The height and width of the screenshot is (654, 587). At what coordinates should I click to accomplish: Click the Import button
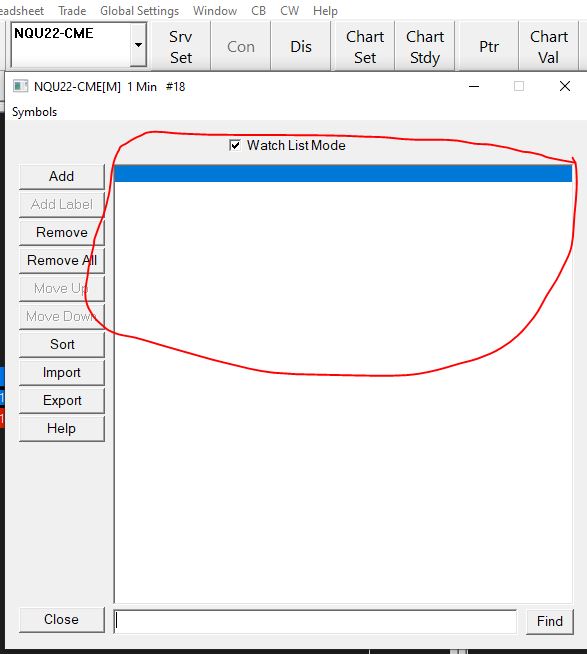62,372
